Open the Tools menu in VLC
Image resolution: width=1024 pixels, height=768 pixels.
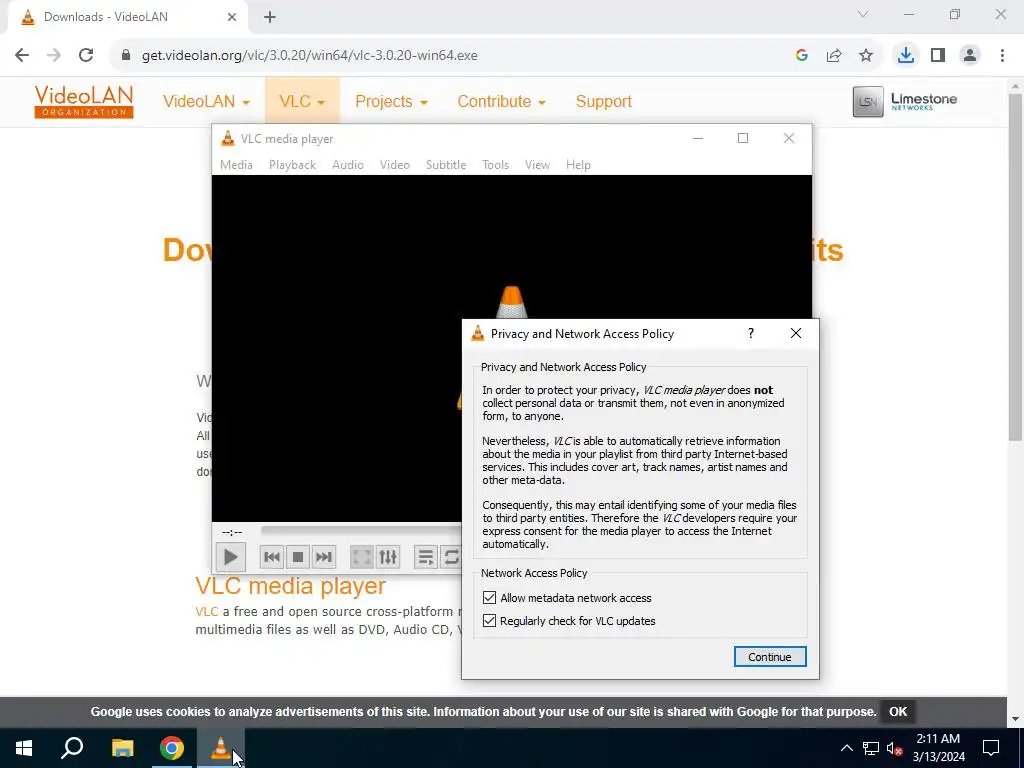point(495,165)
